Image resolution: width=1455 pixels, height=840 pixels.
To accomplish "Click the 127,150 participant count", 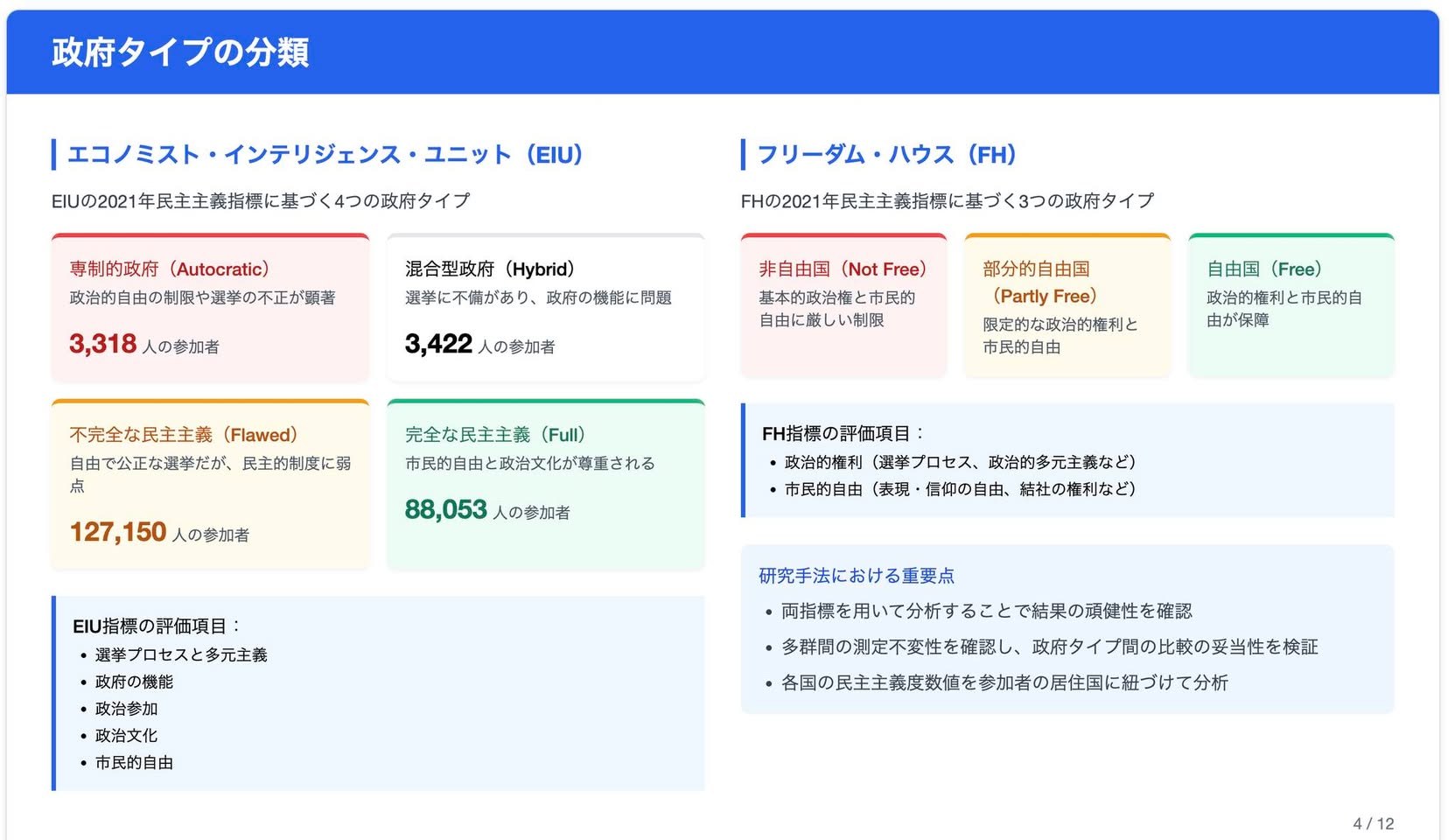I will click(x=118, y=532).
